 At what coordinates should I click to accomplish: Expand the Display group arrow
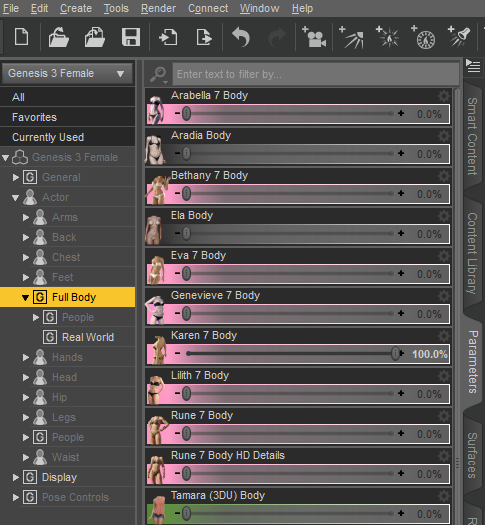(15, 477)
